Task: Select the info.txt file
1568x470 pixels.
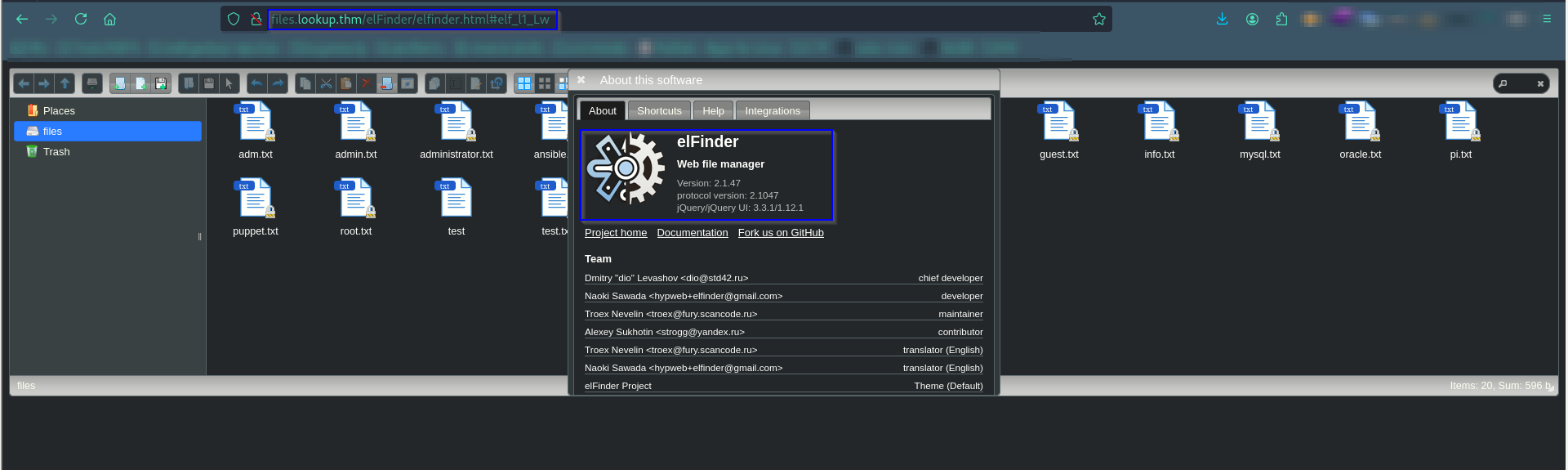Action: (1160, 131)
